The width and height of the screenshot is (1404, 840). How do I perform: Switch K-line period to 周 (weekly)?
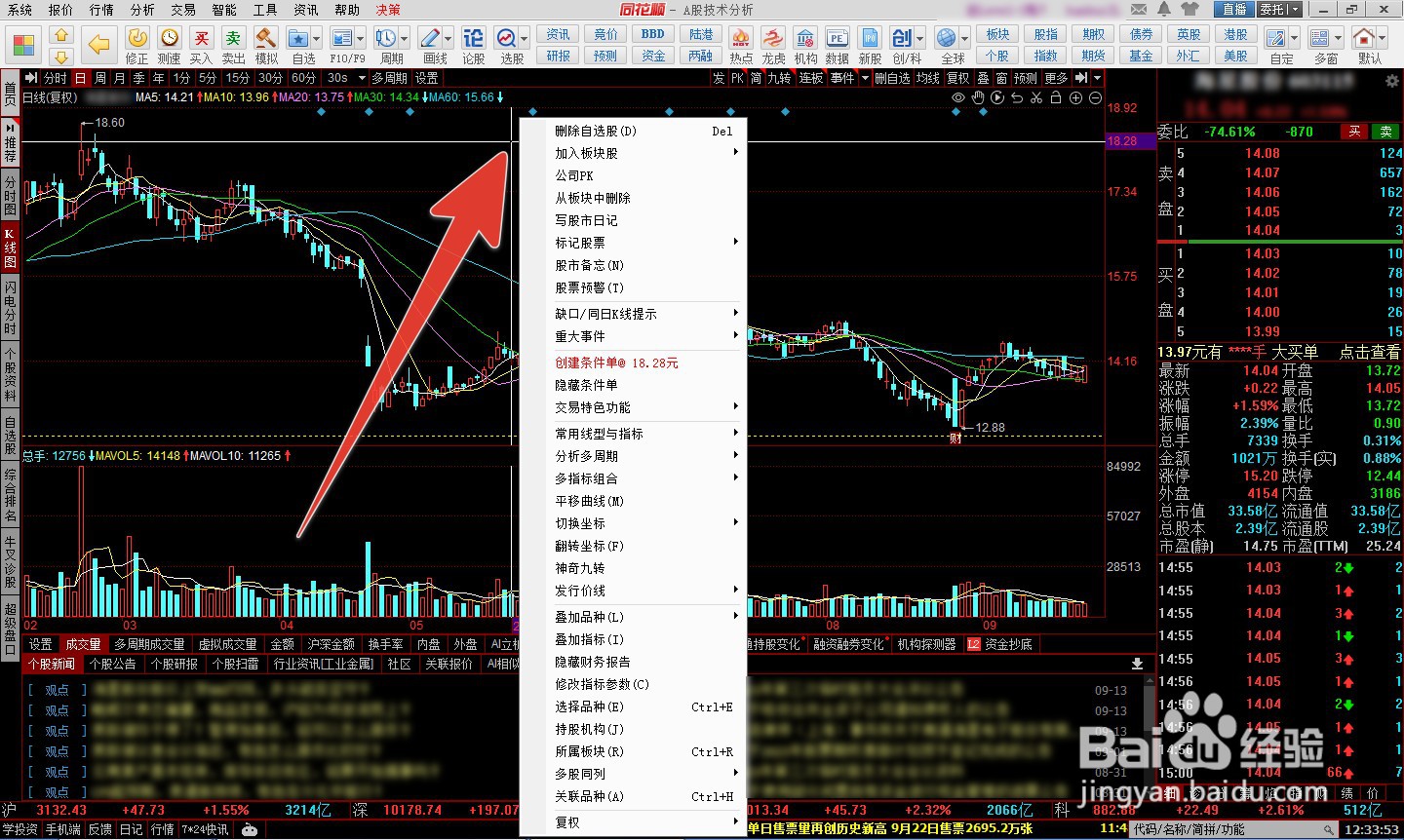pyautogui.click(x=100, y=78)
